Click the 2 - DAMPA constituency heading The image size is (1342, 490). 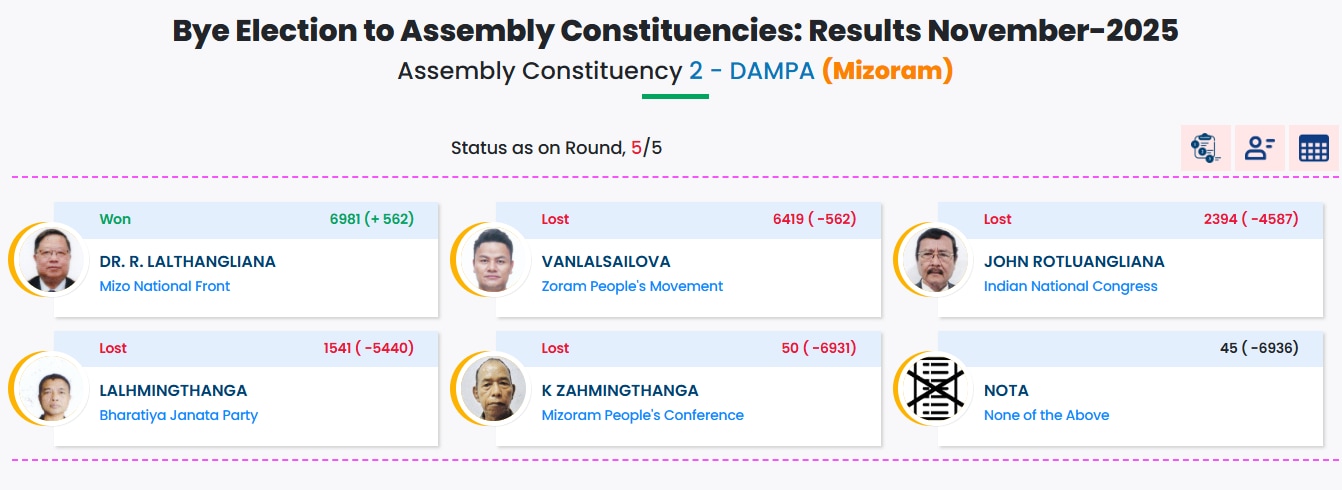click(751, 72)
